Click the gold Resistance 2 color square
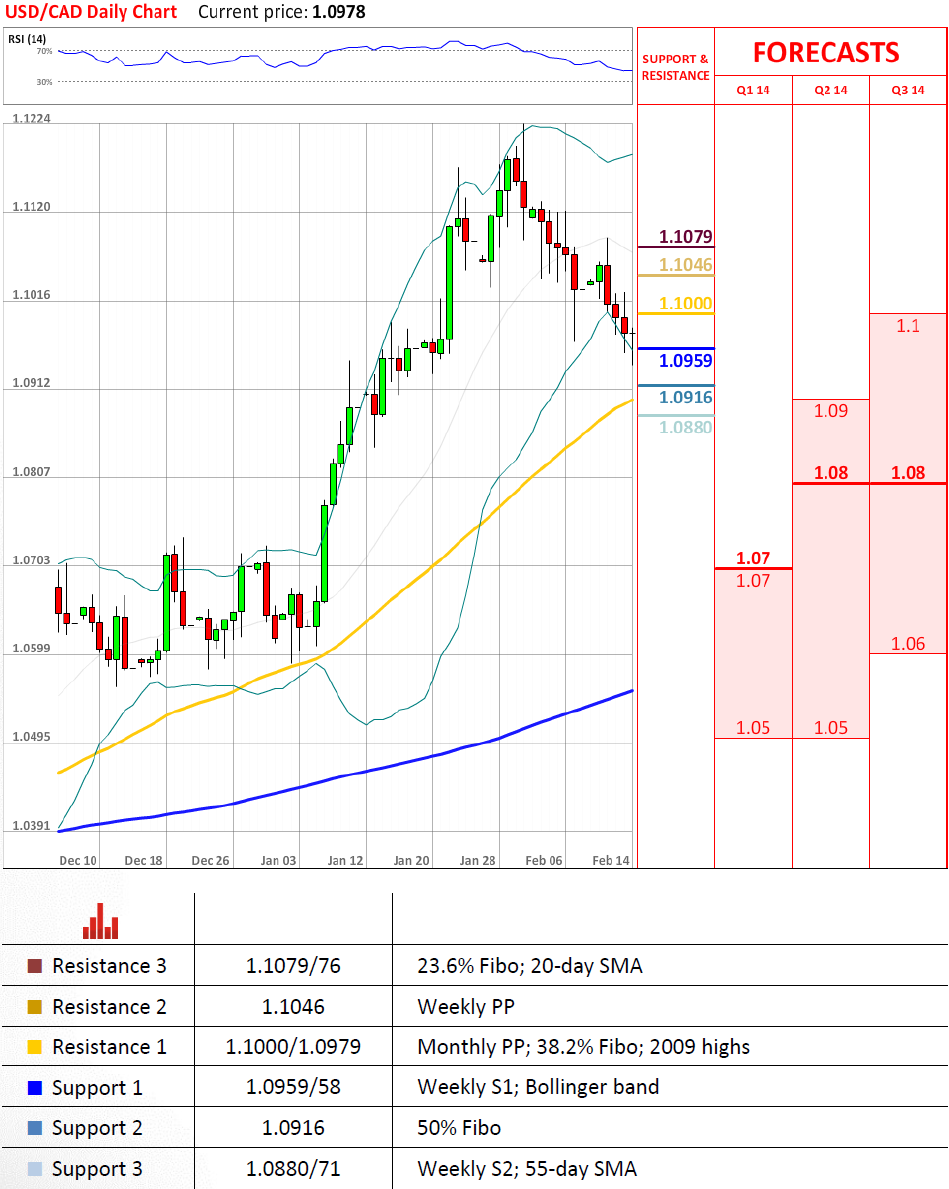Screen dimensions: 949x1189 [35, 1007]
